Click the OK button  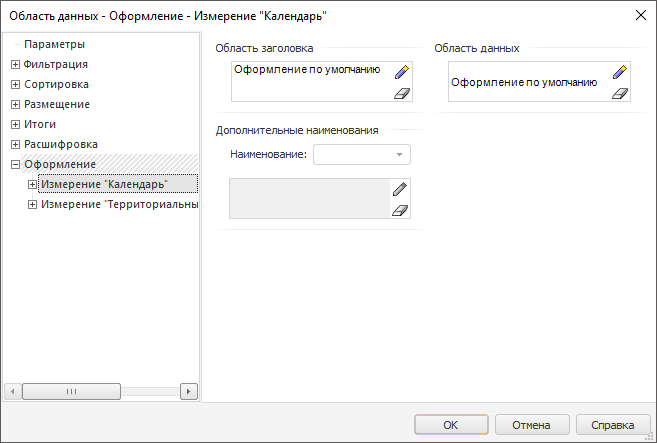(450, 425)
